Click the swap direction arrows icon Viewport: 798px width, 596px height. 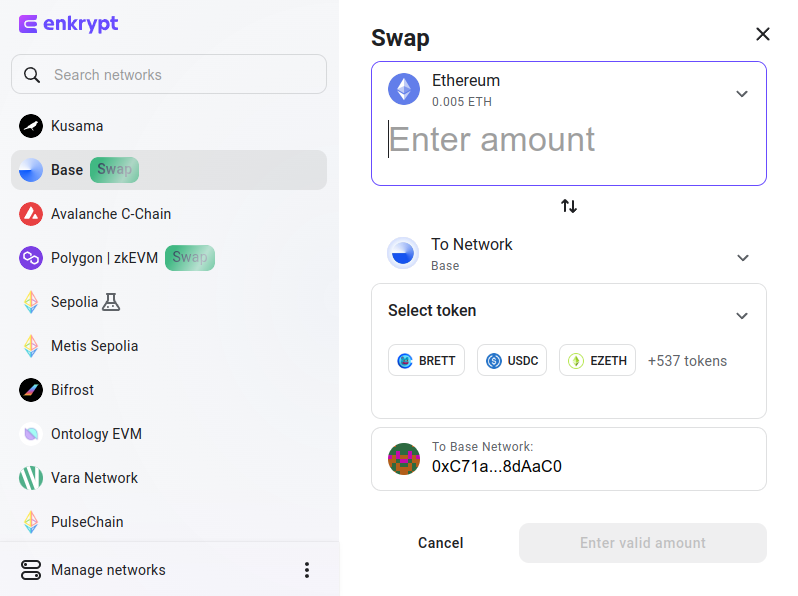pyautogui.click(x=568, y=206)
